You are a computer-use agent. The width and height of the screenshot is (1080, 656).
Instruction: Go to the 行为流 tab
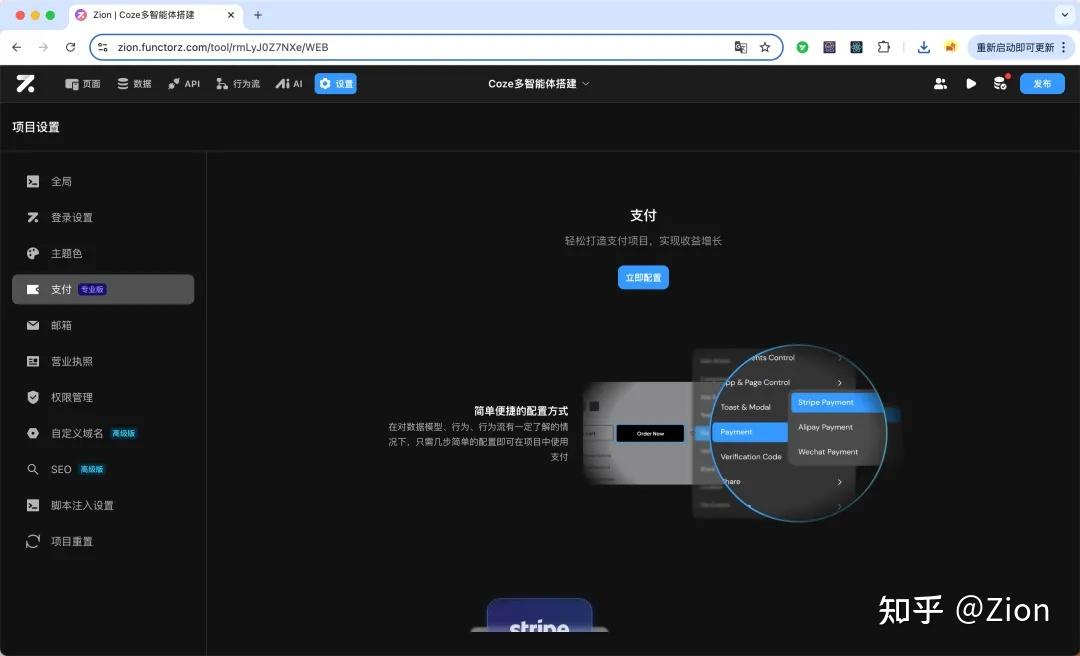(x=238, y=84)
